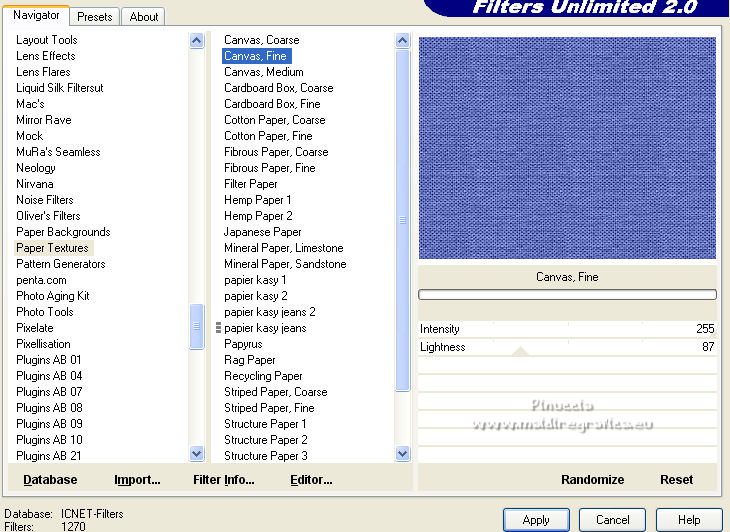Select Noise Filters category

pos(45,200)
